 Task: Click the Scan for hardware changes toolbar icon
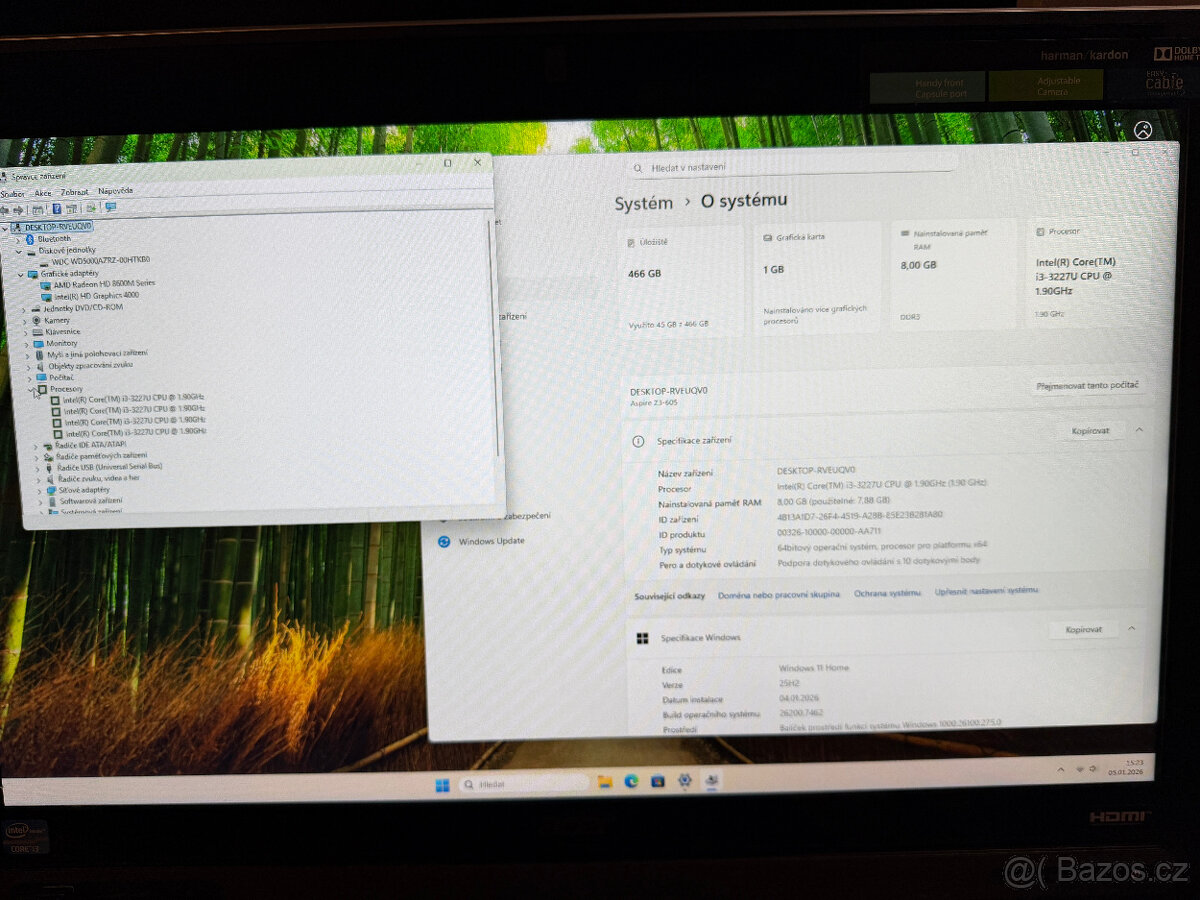coord(92,208)
